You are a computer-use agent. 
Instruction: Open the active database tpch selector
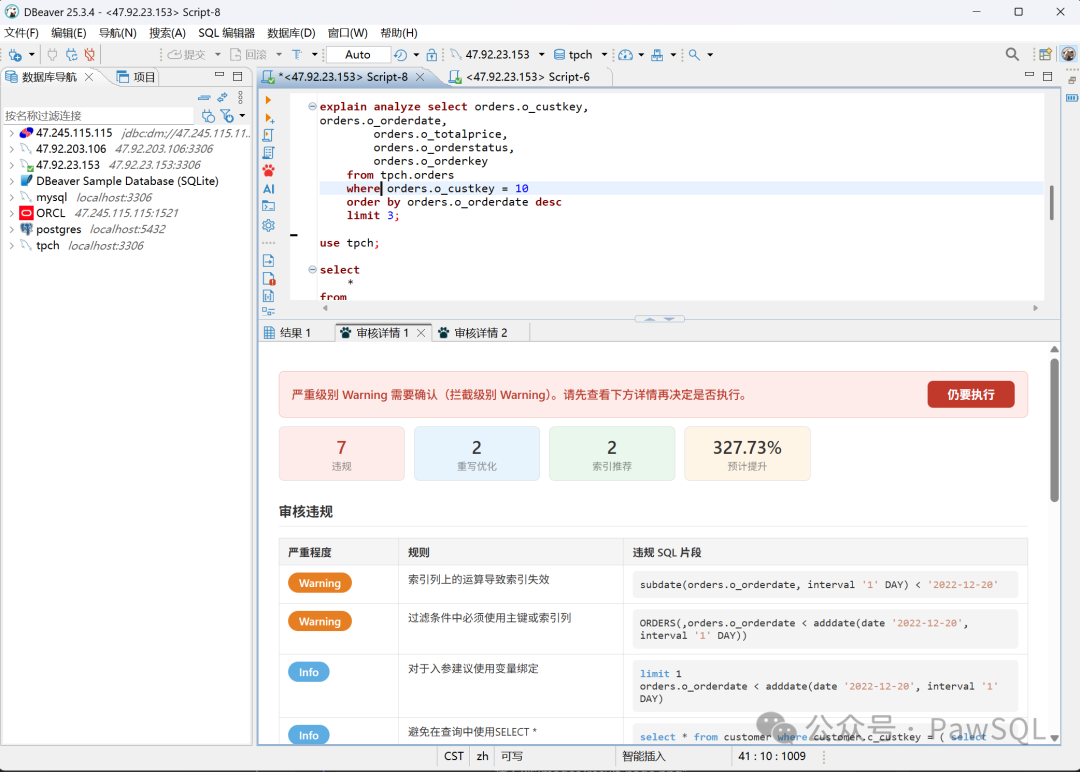581,54
